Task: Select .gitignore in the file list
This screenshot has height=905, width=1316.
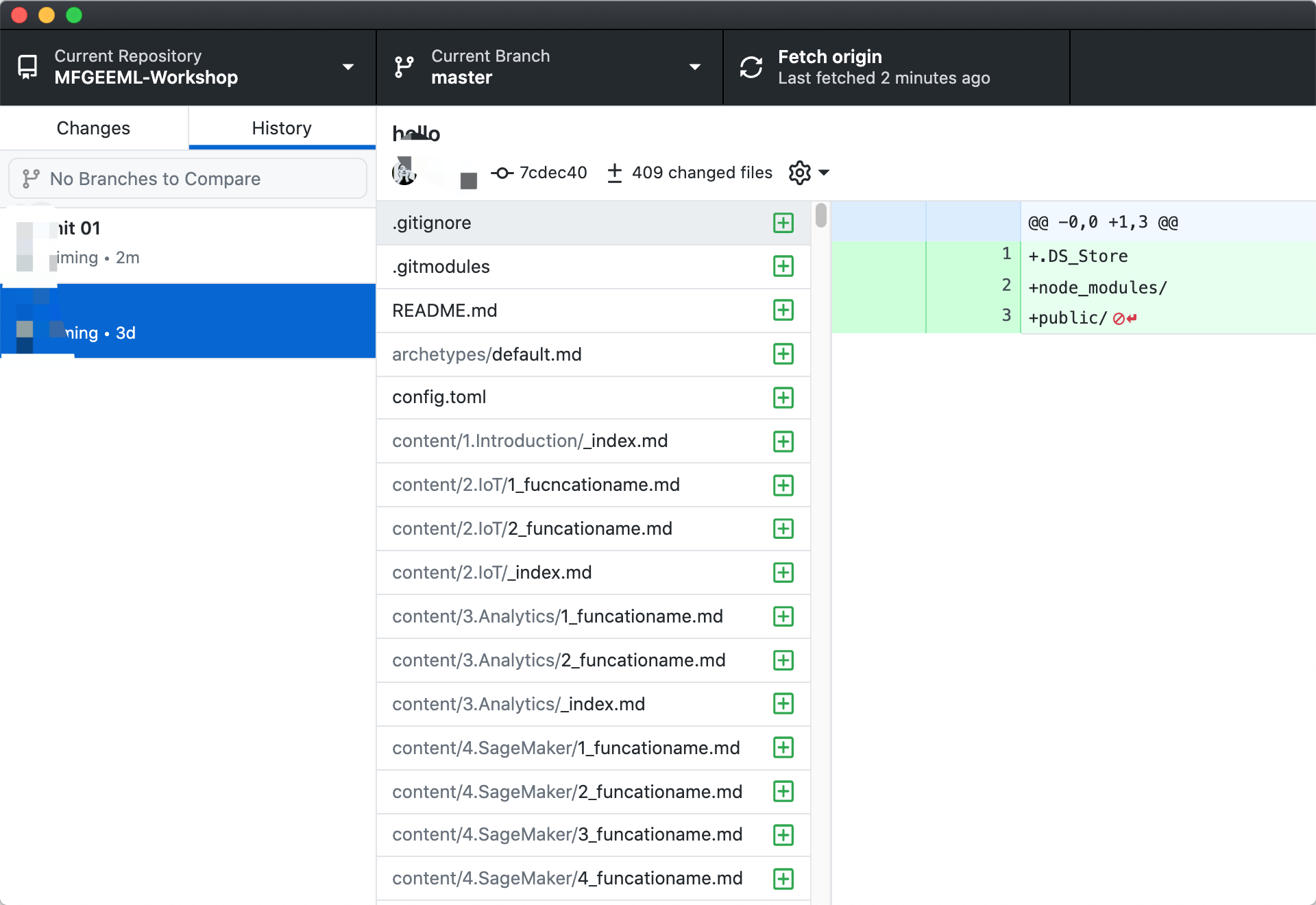Action: (594, 223)
